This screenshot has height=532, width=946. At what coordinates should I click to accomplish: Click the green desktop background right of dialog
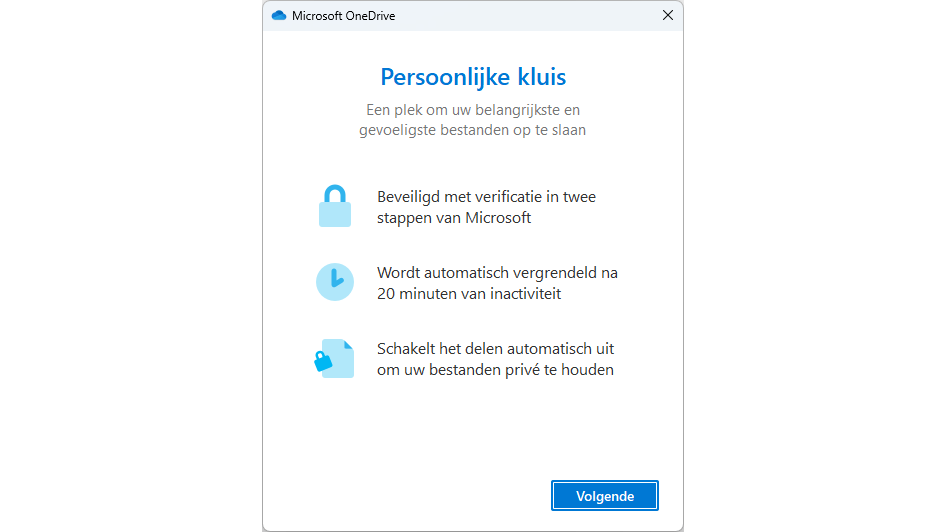pyautogui.click(x=815, y=266)
